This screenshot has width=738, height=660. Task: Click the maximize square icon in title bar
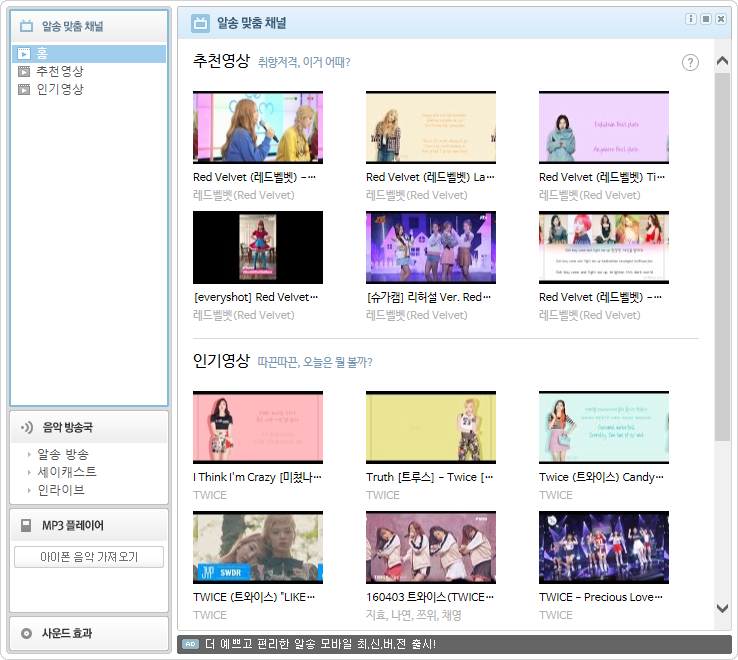pyautogui.click(x=706, y=19)
